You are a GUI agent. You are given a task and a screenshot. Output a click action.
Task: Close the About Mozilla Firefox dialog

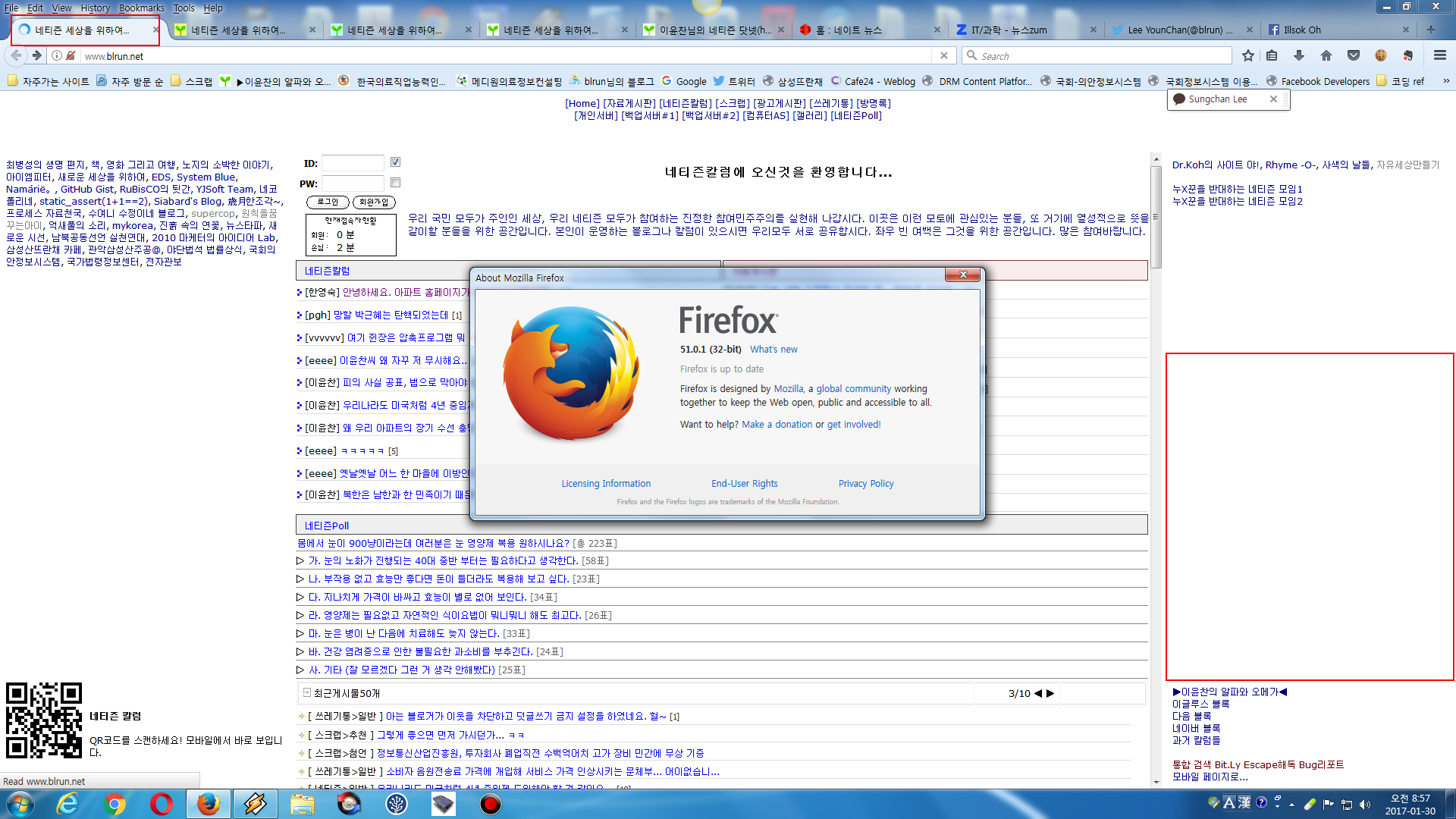(962, 275)
